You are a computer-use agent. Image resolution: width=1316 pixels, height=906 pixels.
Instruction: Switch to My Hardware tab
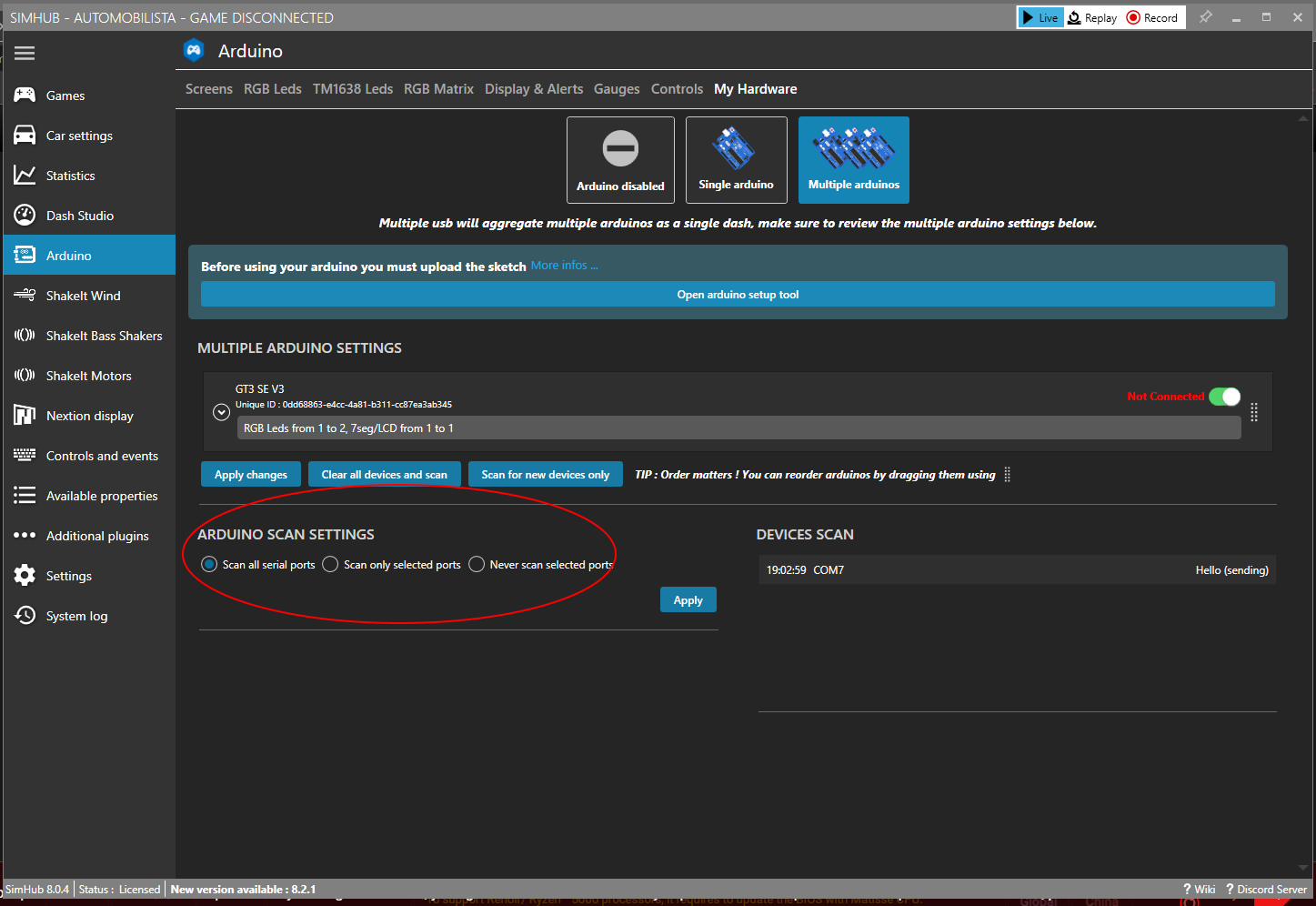coord(756,89)
